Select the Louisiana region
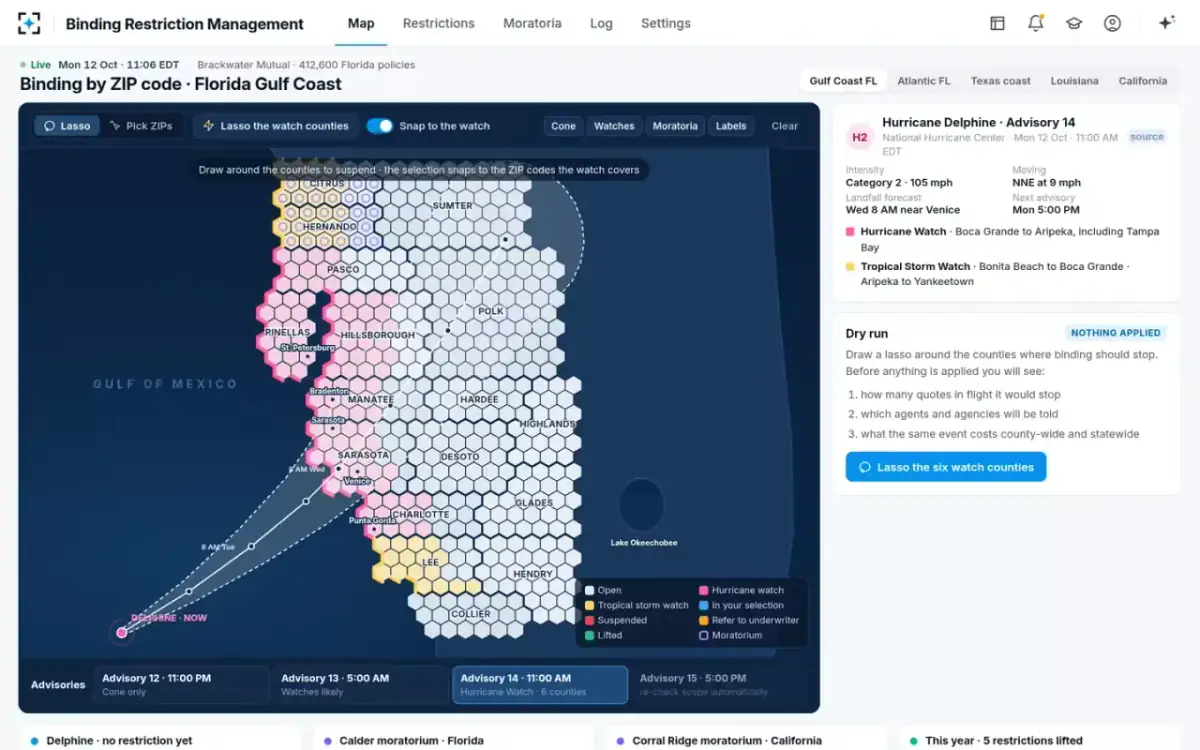The height and width of the screenshot is (750, 1200). (x=1075, y=81)
